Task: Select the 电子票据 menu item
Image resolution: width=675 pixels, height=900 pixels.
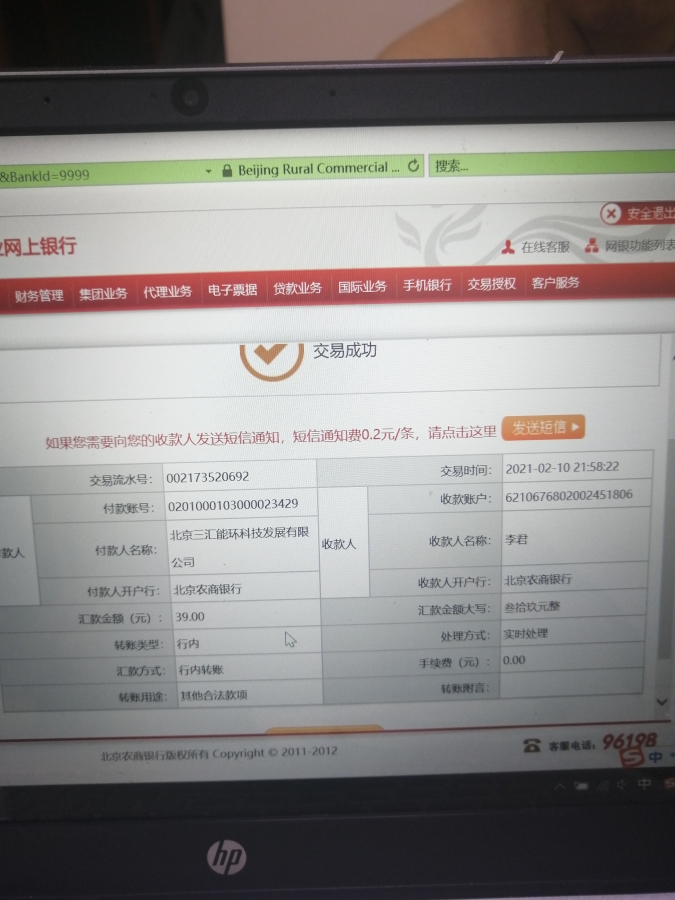Action: (232, 290)
